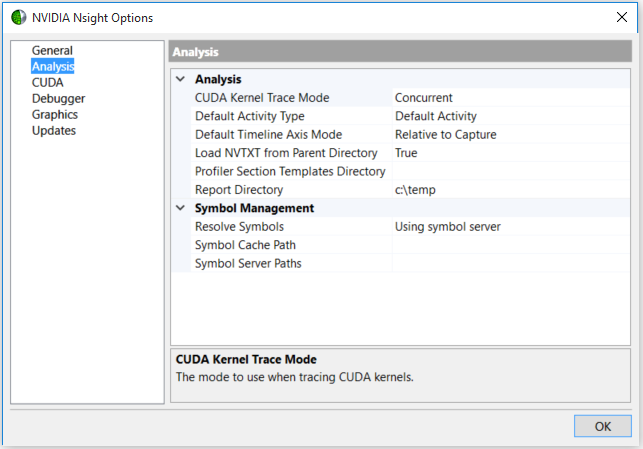Click the NVIDIA Nsight logo icon
The image size is (643, 449).
click(x=18, y=18)
